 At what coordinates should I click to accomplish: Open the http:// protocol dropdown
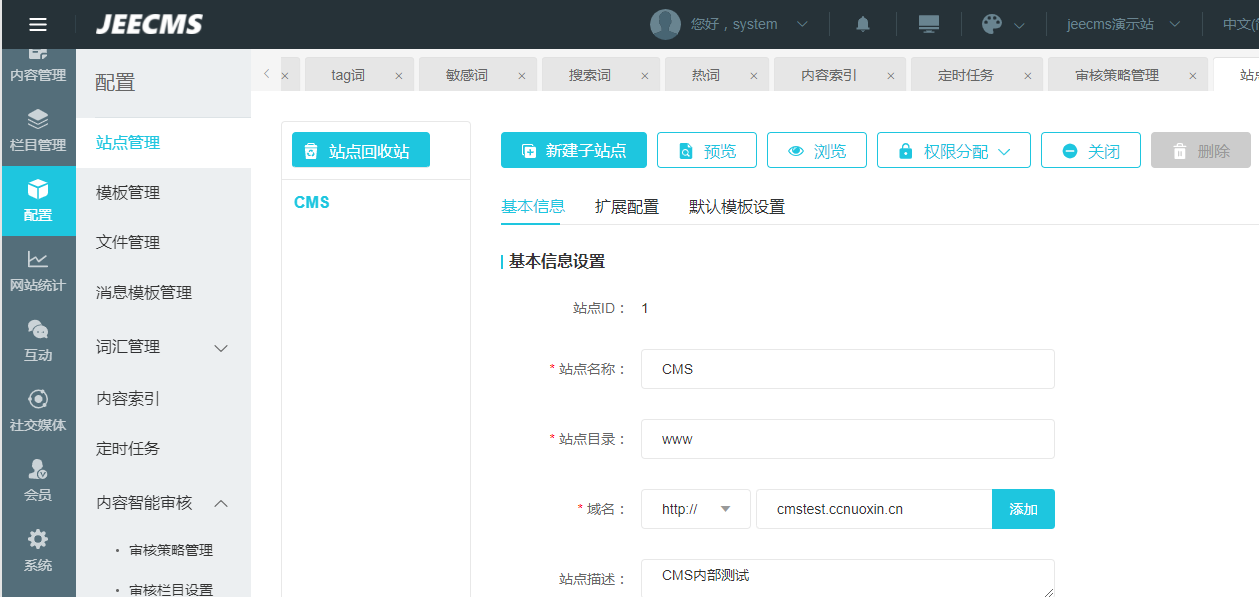click(696, 509)
